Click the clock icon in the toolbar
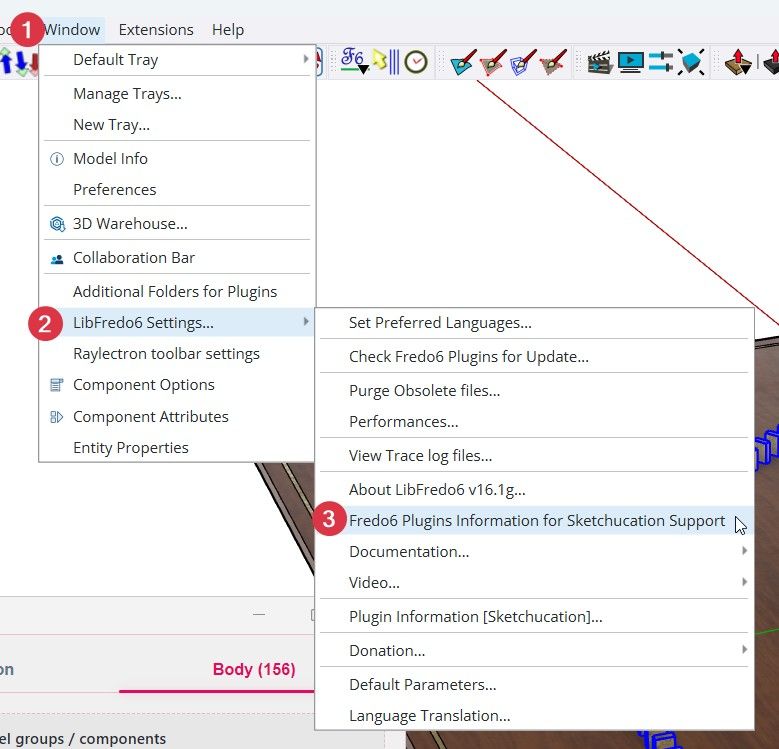The image size is (779, 749). click(416, 62)
